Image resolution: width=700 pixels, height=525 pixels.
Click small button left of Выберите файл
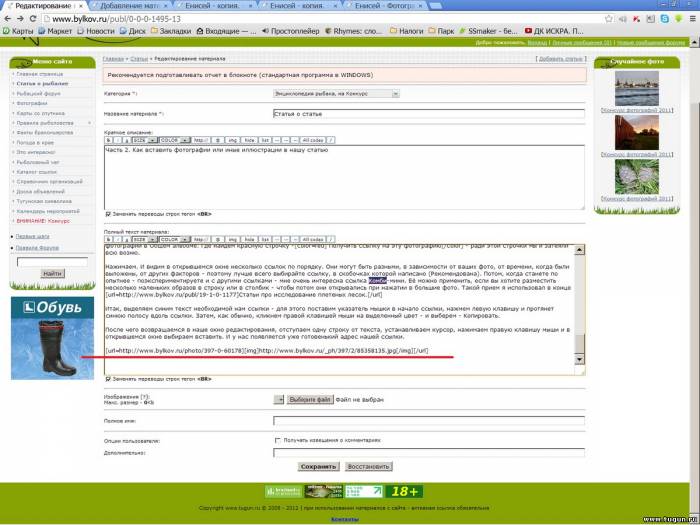279,399
